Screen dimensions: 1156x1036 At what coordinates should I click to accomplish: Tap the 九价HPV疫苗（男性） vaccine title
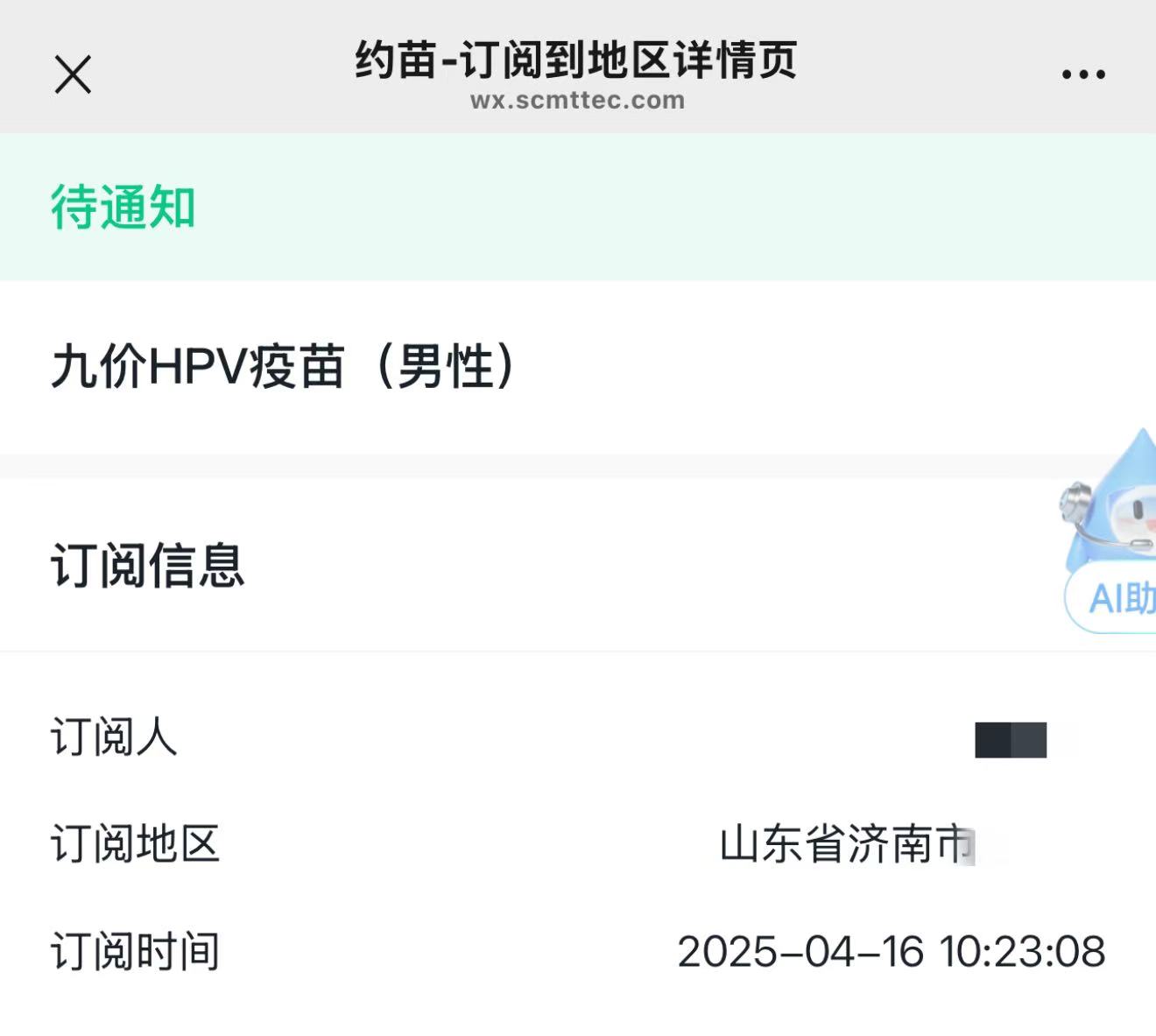285,366
